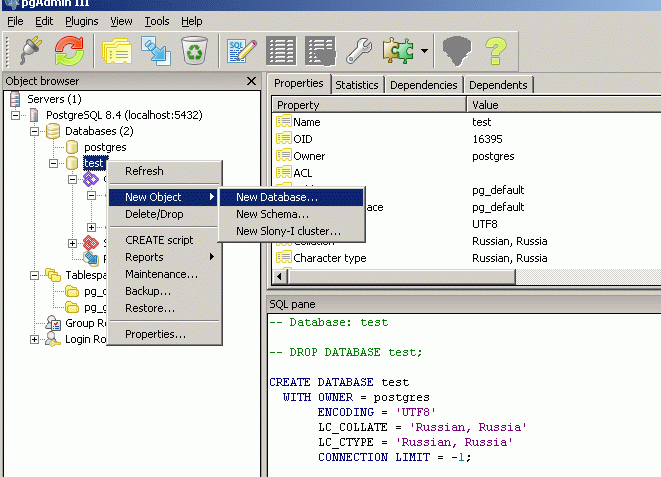Collapse the Tablespaces node
Screen dimensions: 661x477
tap(35, 276)
